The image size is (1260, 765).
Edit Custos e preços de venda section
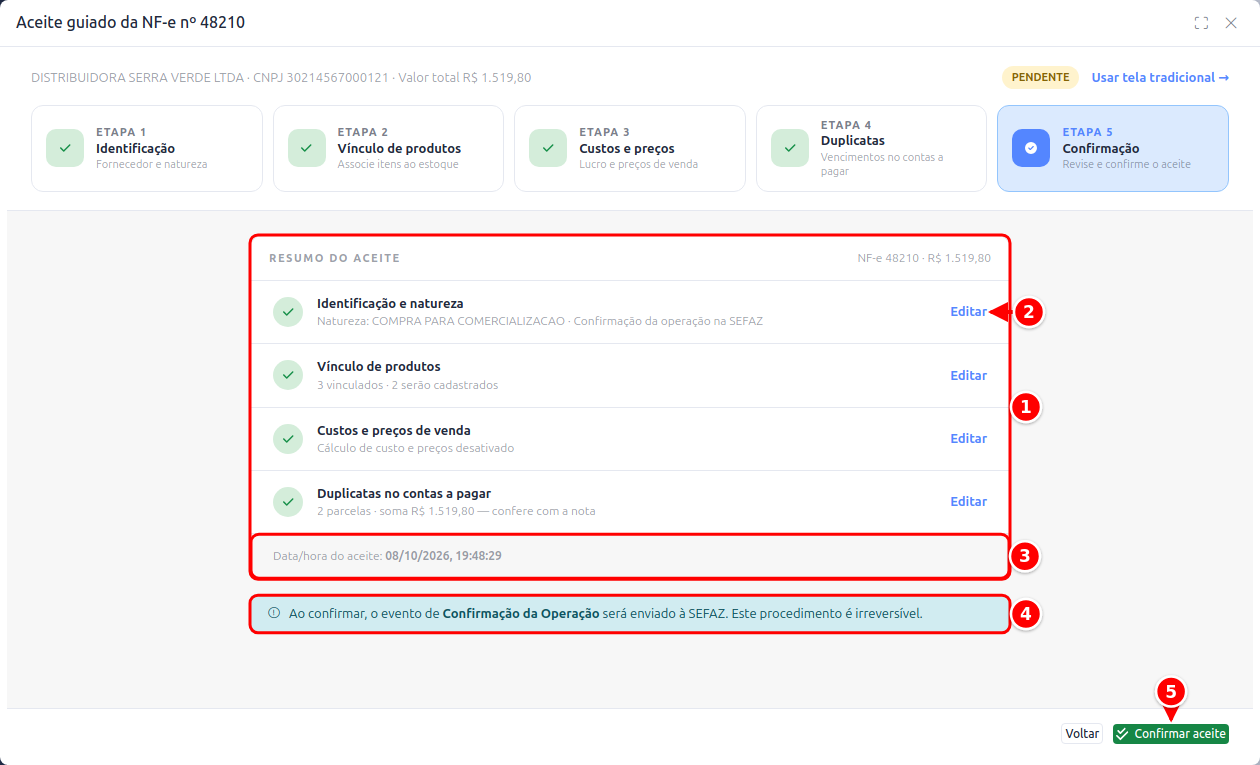point(968,438)
